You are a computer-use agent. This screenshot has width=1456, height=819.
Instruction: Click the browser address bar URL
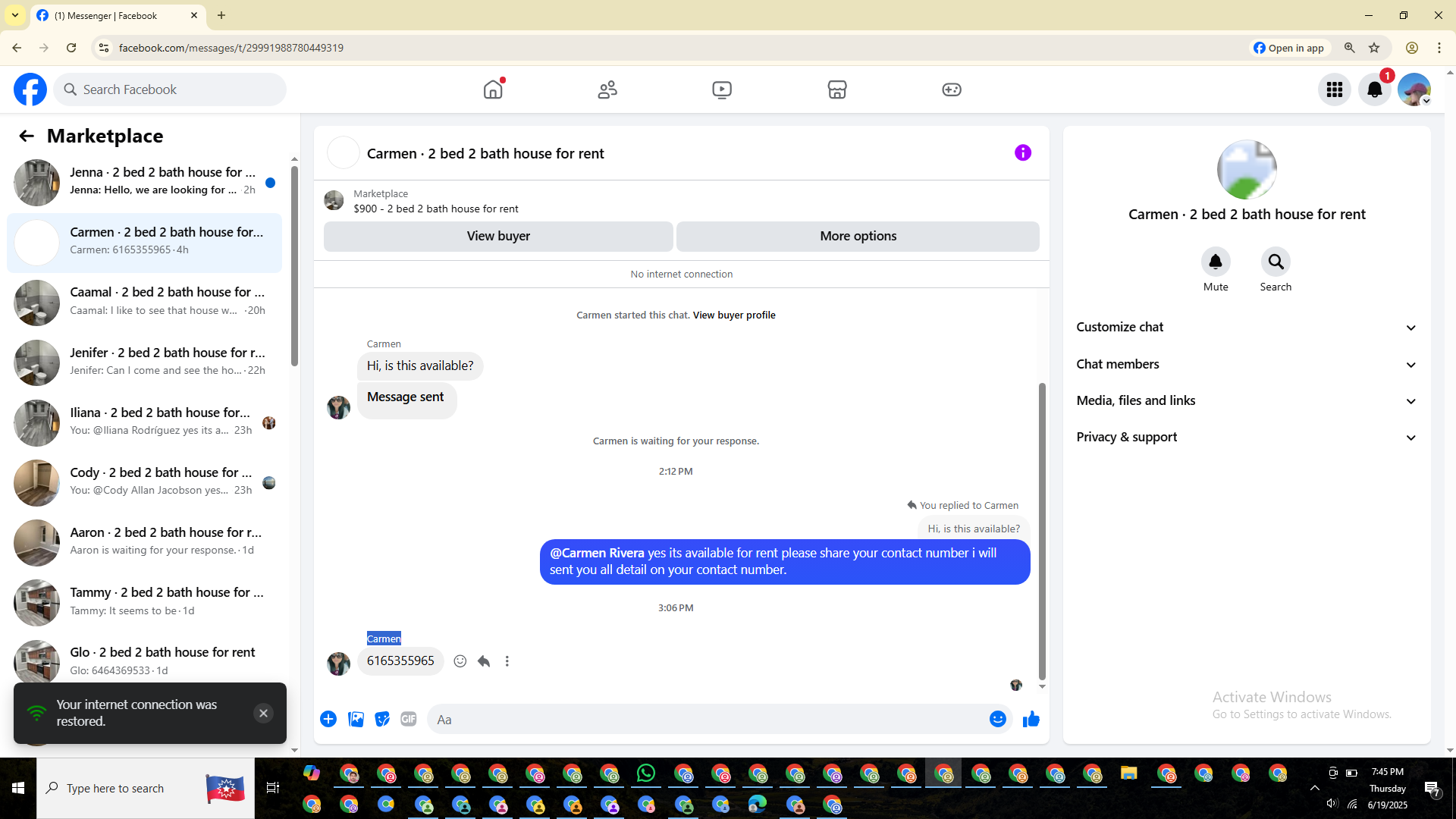(x=231, y=48)
